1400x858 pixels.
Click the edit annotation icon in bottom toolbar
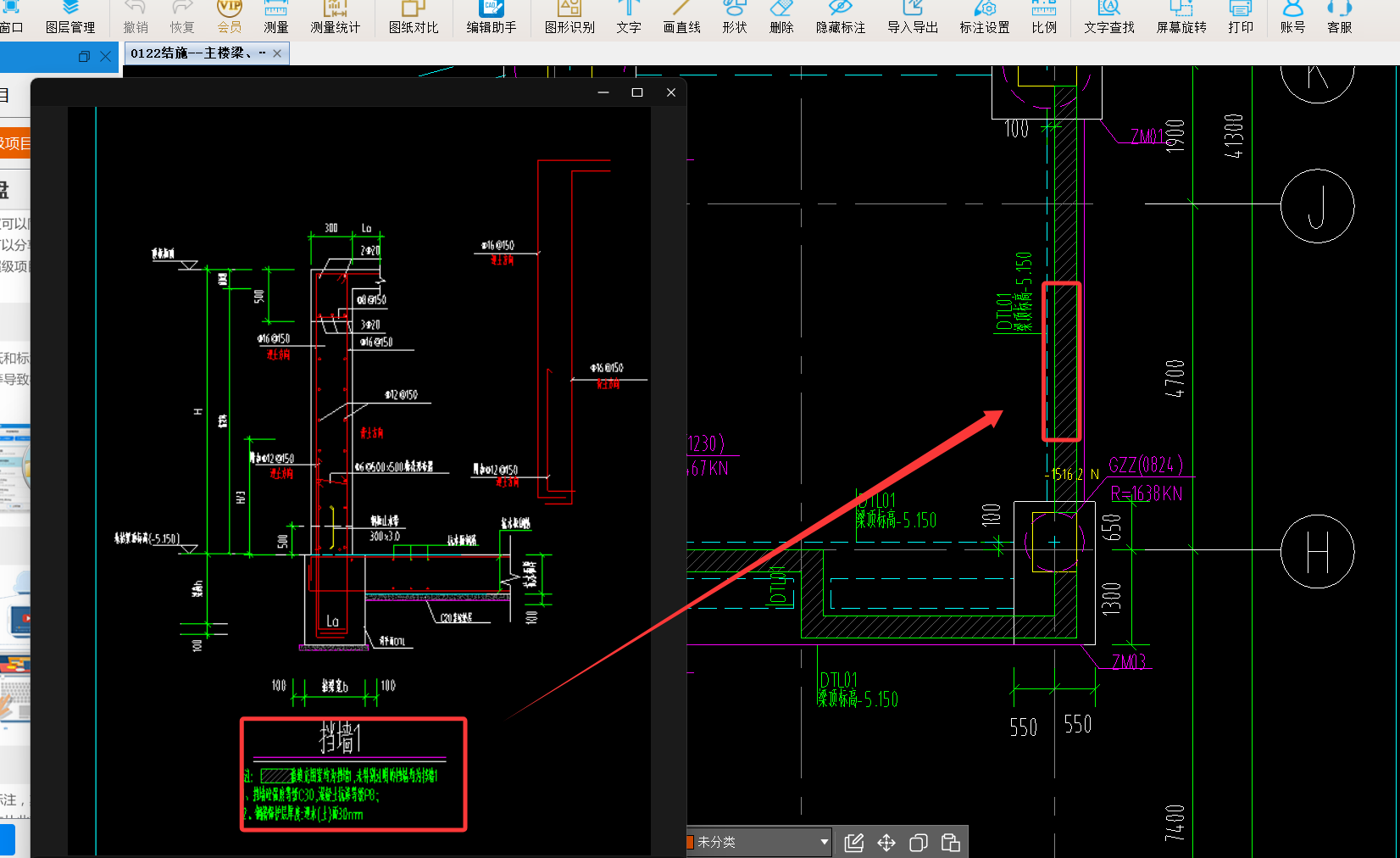point(854,842)
